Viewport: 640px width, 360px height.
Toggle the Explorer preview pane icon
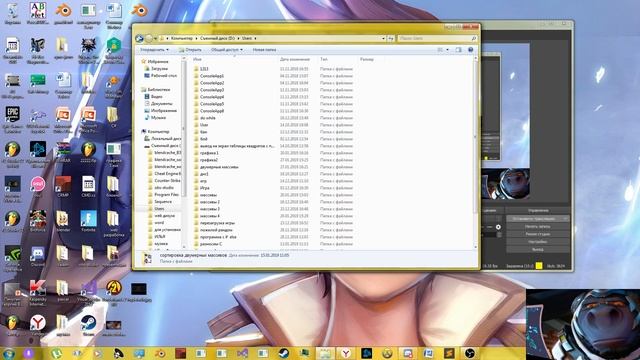click(x=458, y=50)
